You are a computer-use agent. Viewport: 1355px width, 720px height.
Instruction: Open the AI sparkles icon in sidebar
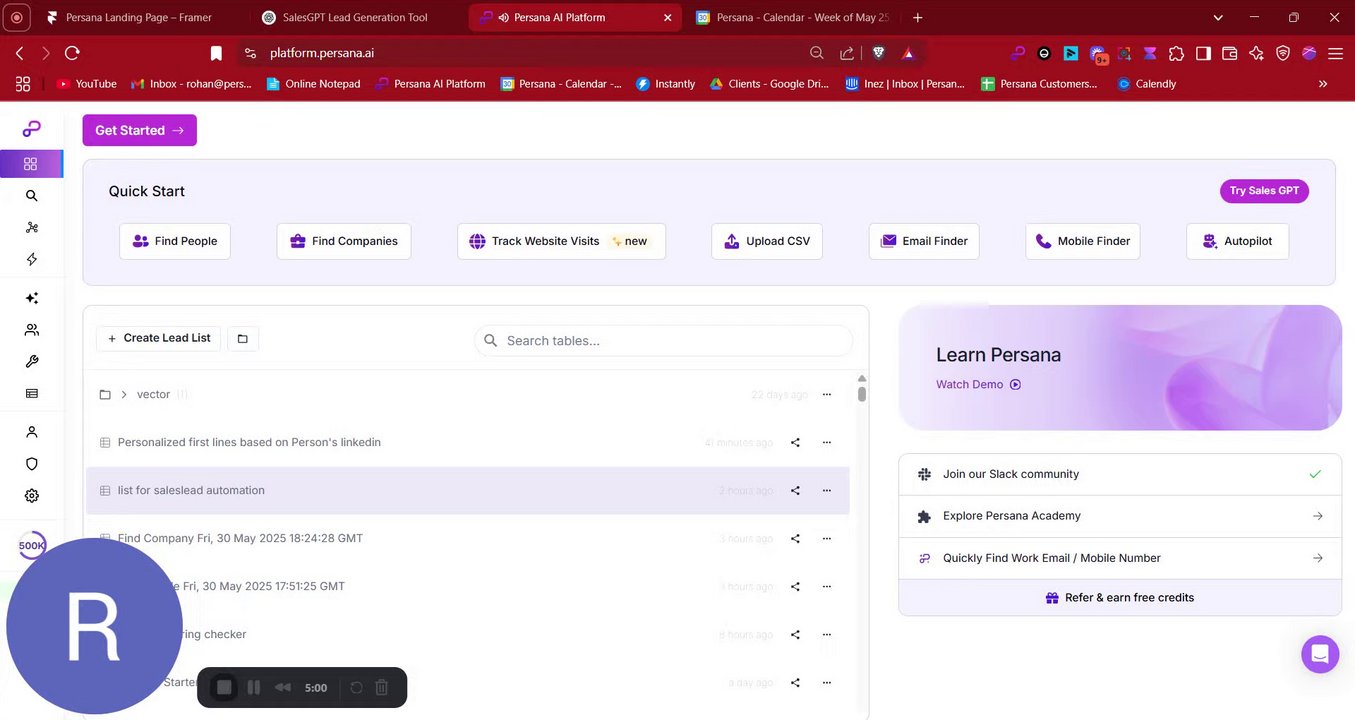(32, 298)
